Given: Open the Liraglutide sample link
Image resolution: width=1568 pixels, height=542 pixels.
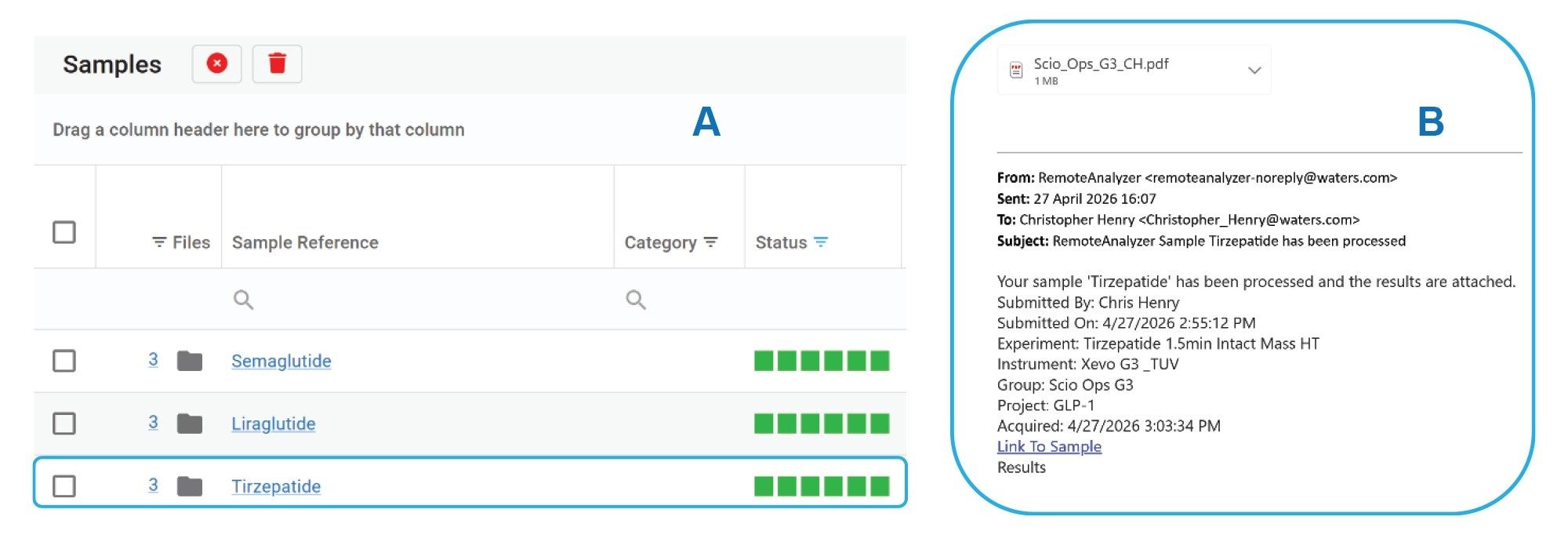Looking at the screenshot, I should tap(274, 424).
